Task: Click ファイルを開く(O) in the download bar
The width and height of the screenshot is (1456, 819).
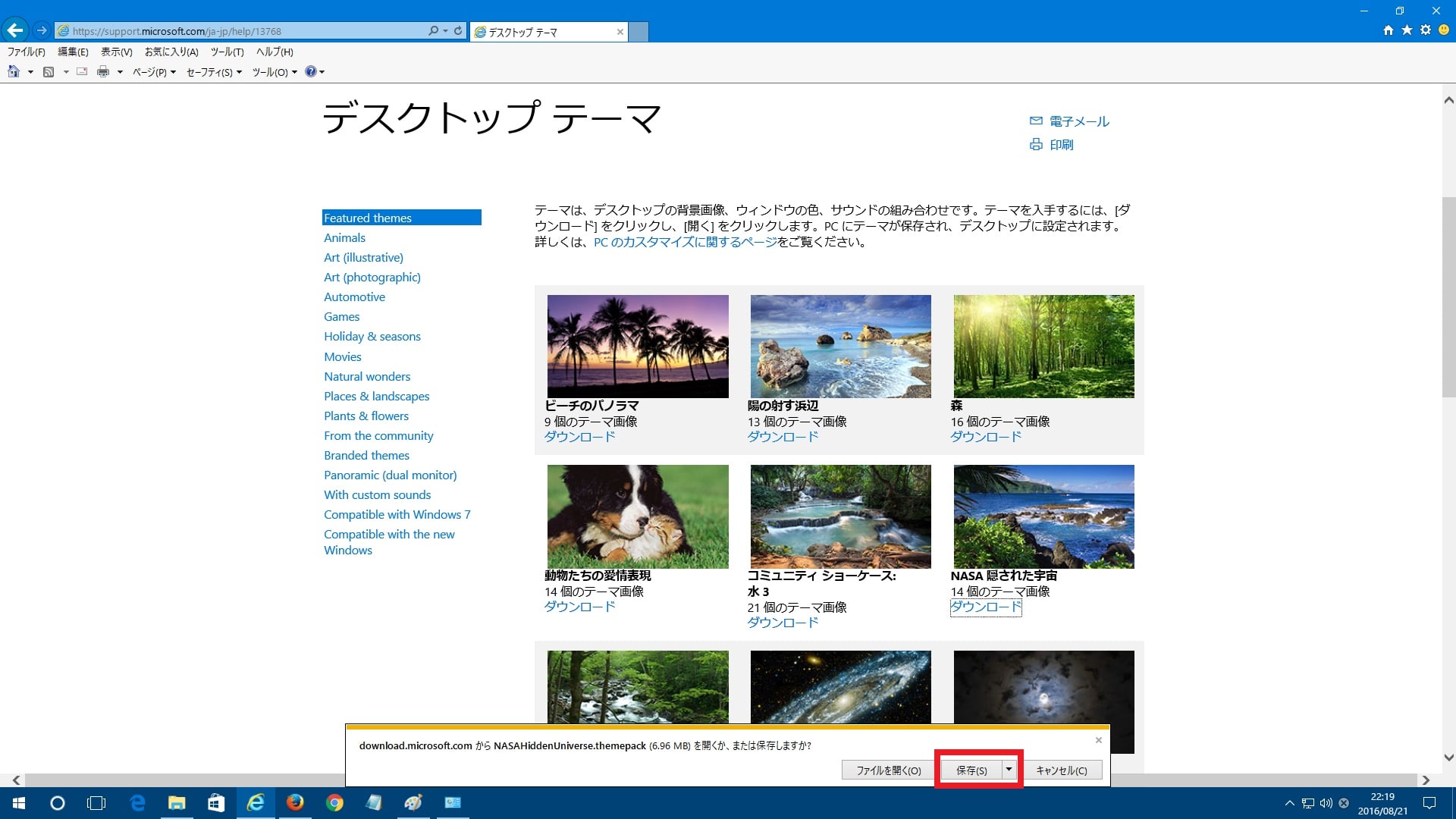Action: click(889, 770)
